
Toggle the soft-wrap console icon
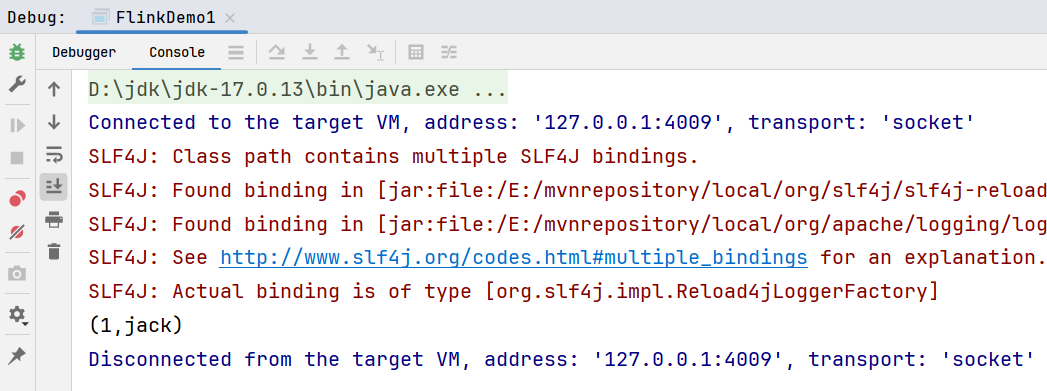[54, 154]
